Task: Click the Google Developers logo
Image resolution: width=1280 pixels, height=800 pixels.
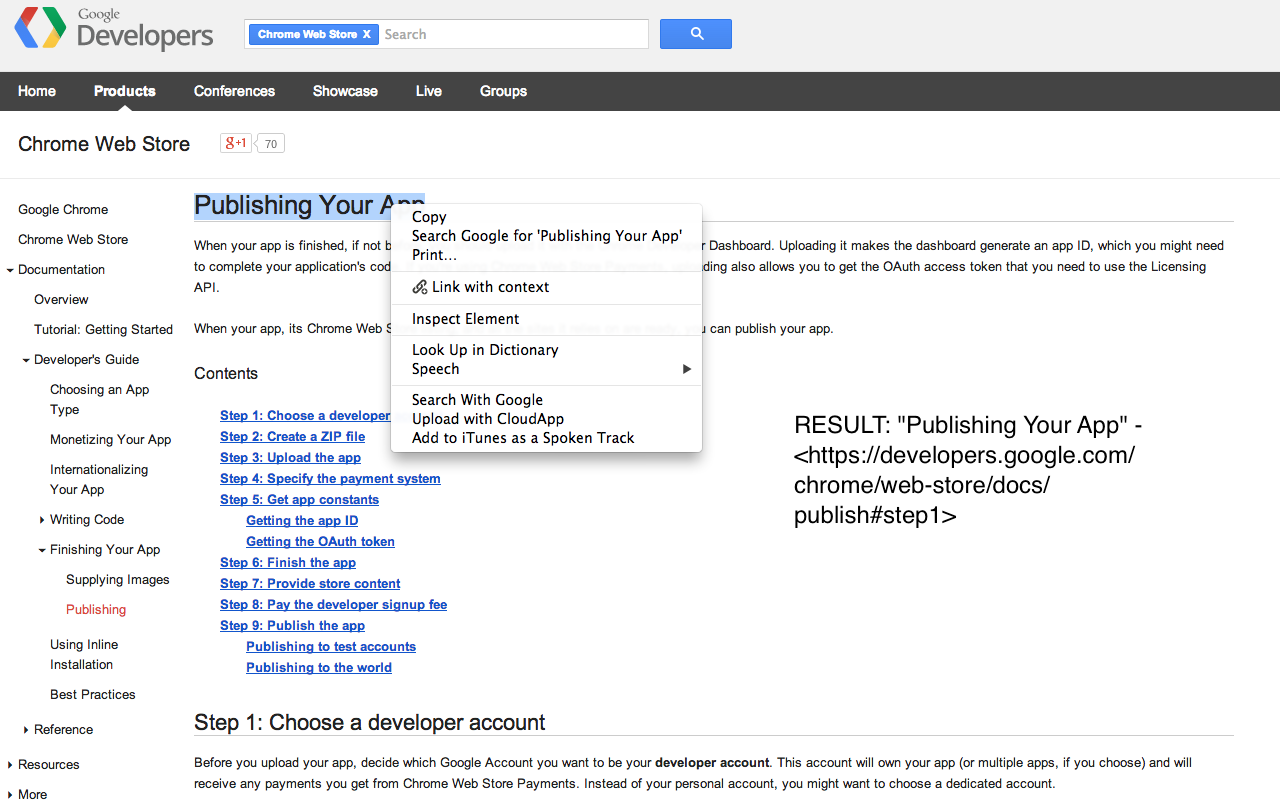Action: click(x=114, y=29)
